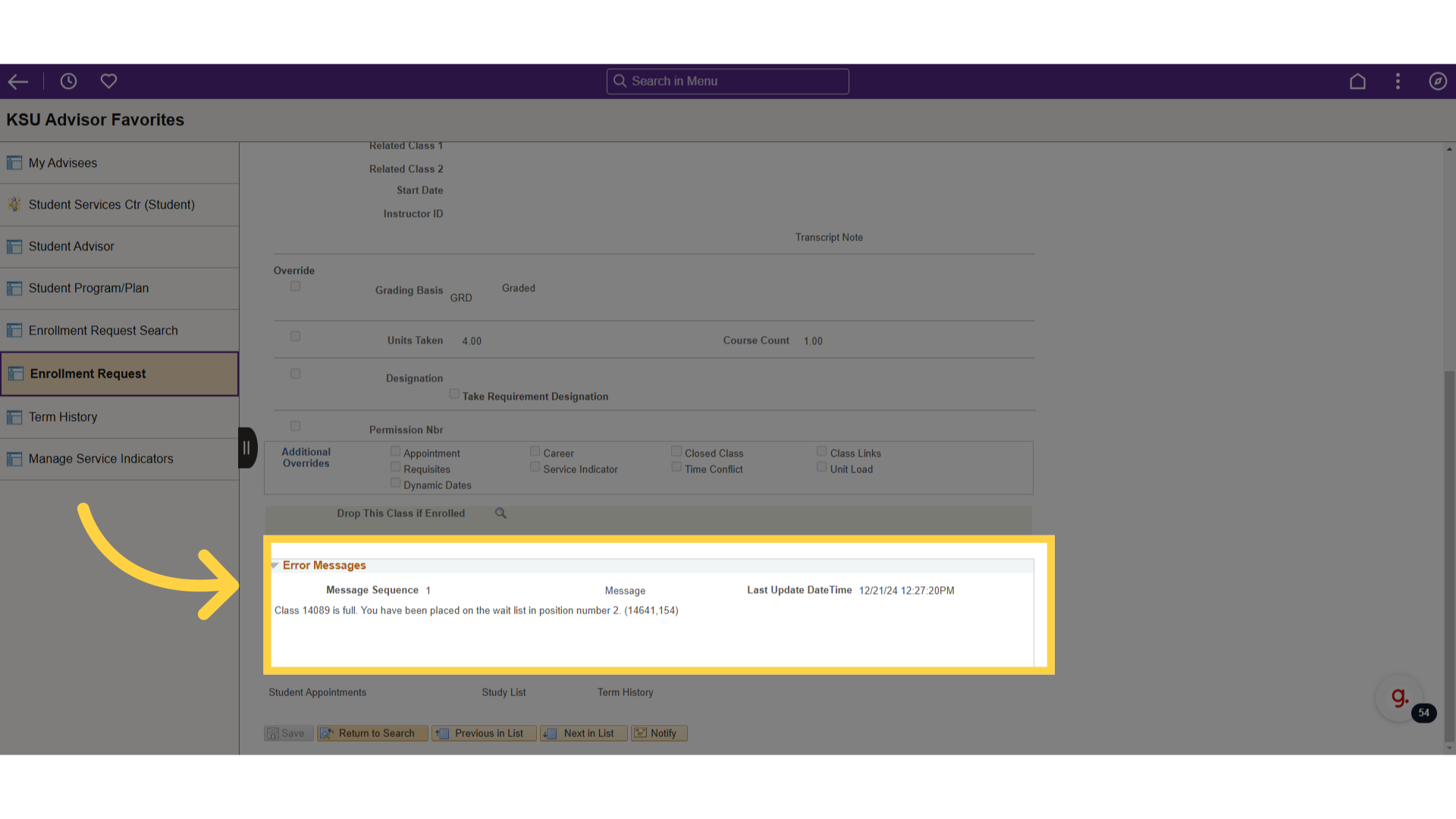Click the Notify button
The height and width of the screenshot is (819, 1456).
(659, 733)
